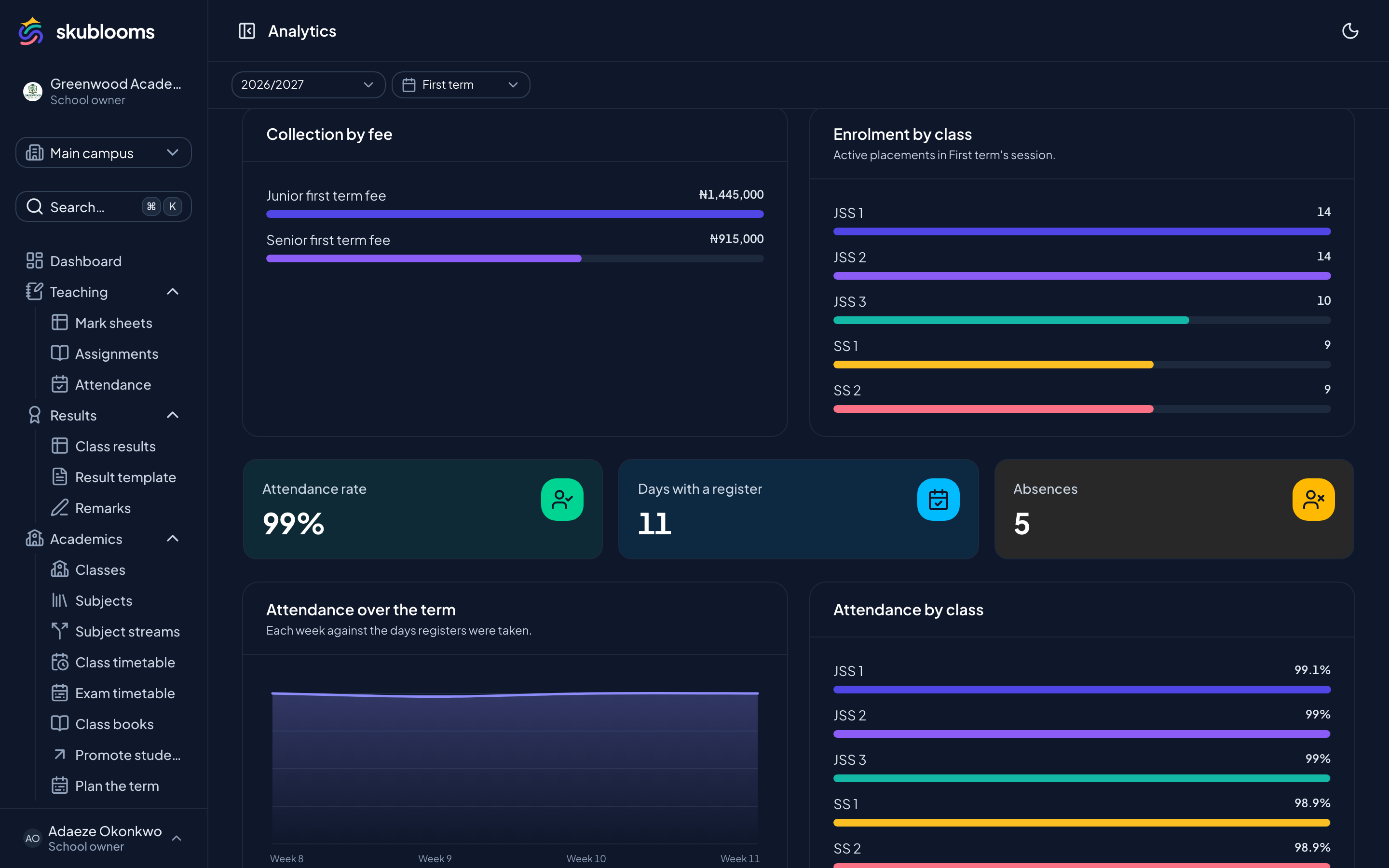Click the Academics school building icon
This screenshot has height=868, width=1389.
pyautogui.click(x=34, y=539)
